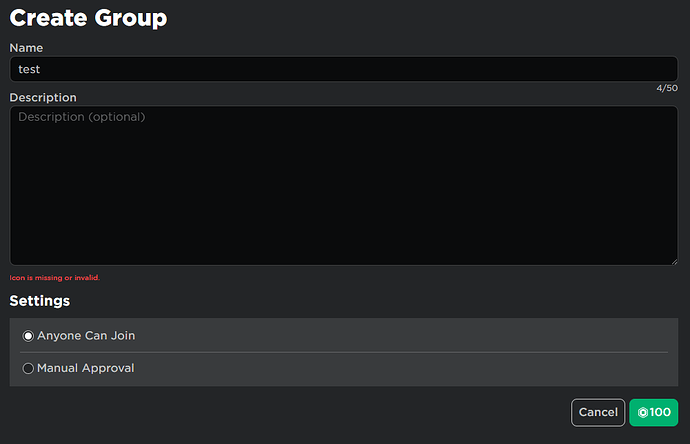The height and width of the screenshot is (444, 690).
Task: Select the Manual Approval radio button
Action: (28, 368)
